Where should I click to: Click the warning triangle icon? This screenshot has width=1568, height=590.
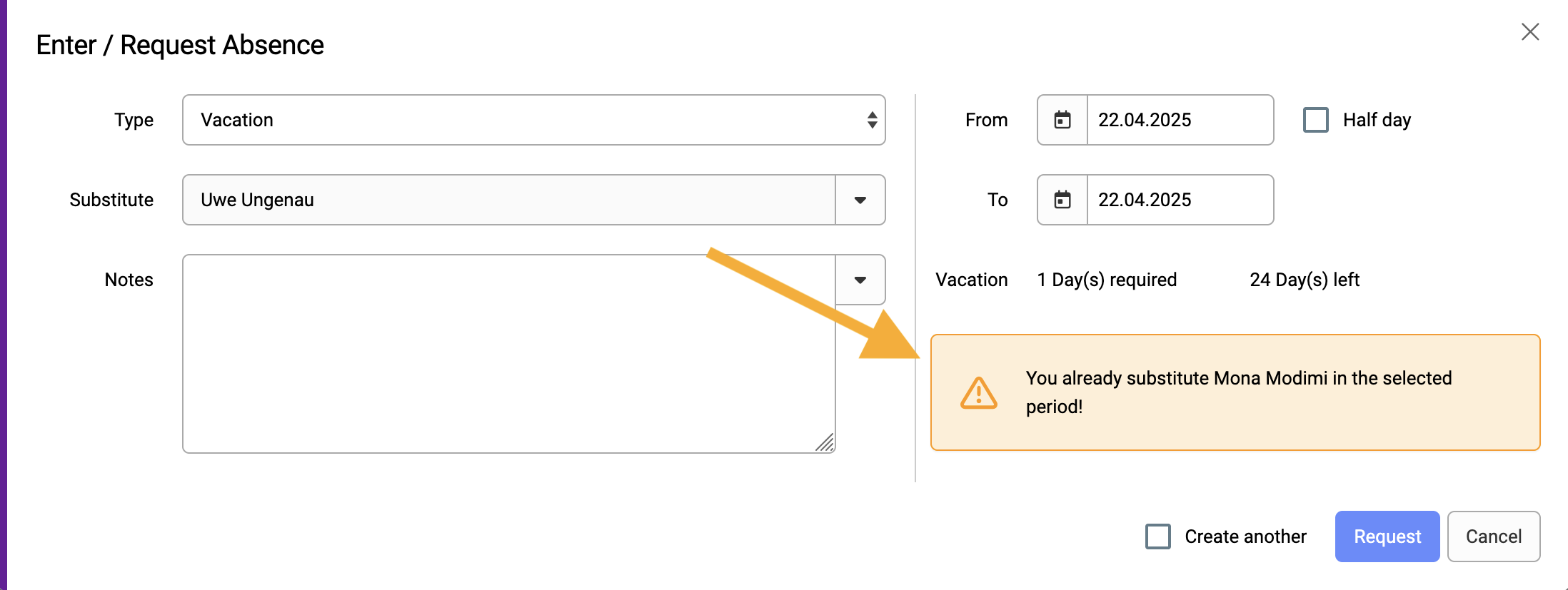(x=978, y=393)
